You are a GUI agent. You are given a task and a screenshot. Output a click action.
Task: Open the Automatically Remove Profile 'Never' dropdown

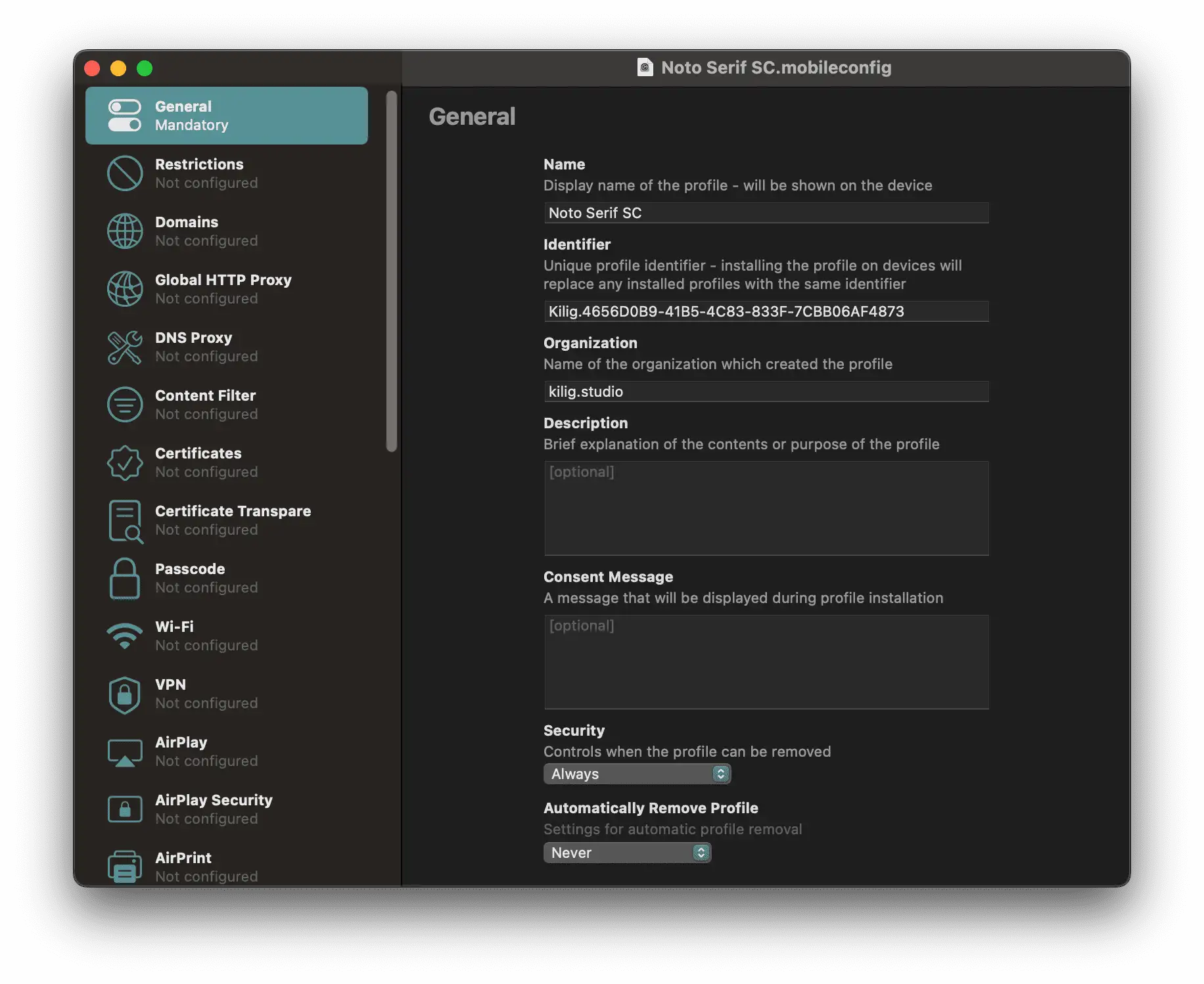(x=627, y=853)
